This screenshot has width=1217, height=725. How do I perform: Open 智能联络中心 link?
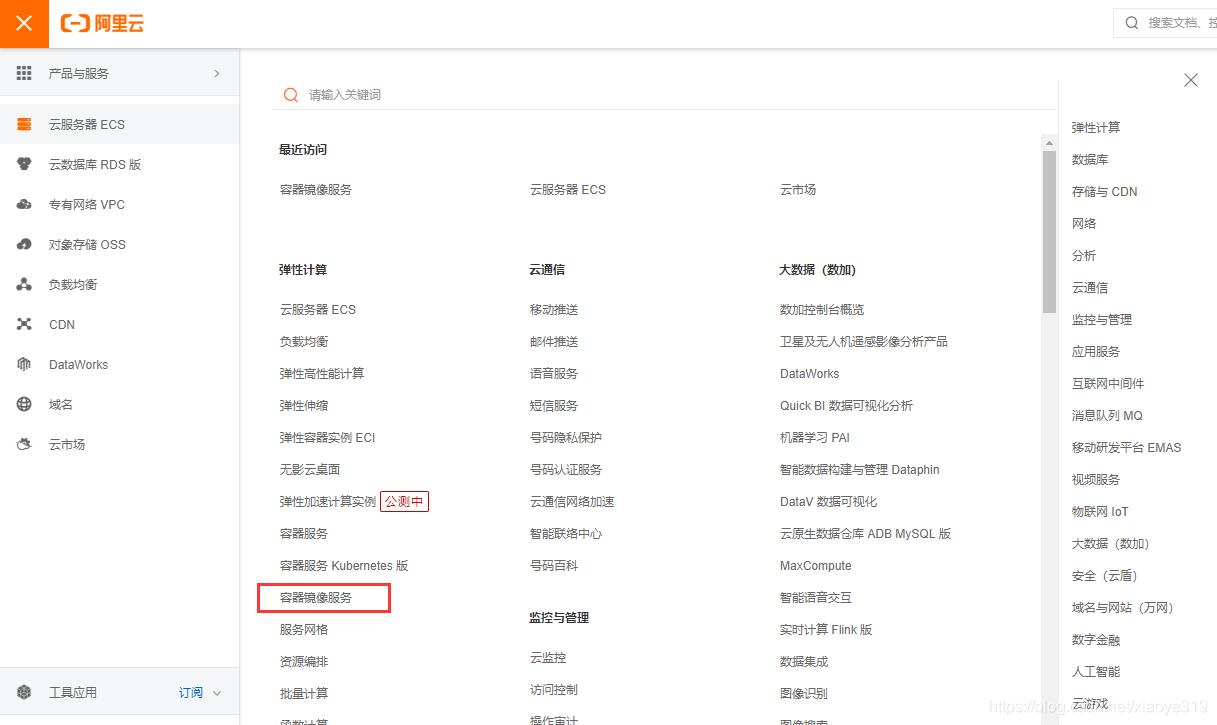(x=566, y=533)
